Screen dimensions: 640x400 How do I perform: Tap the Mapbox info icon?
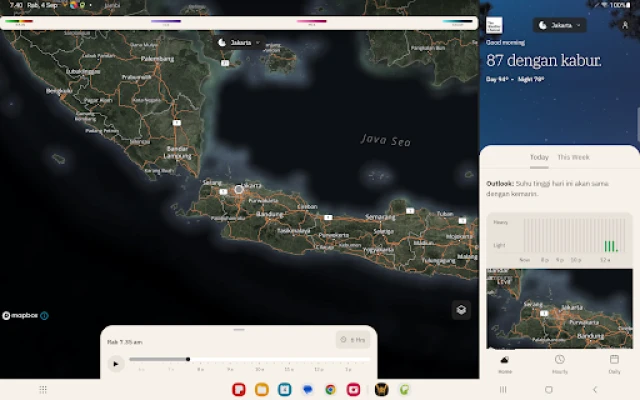44,315
